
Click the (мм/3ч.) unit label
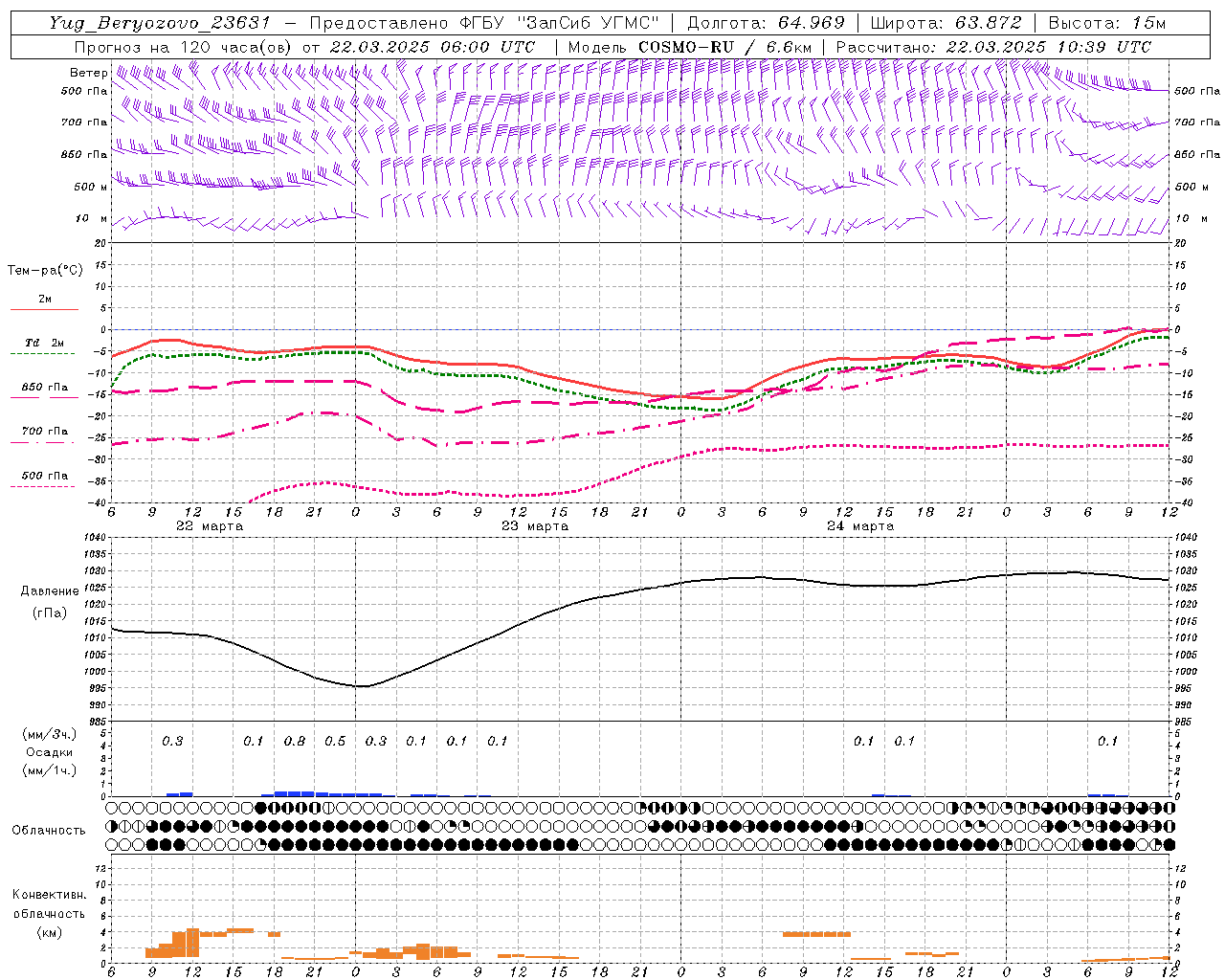coord(49,734)
